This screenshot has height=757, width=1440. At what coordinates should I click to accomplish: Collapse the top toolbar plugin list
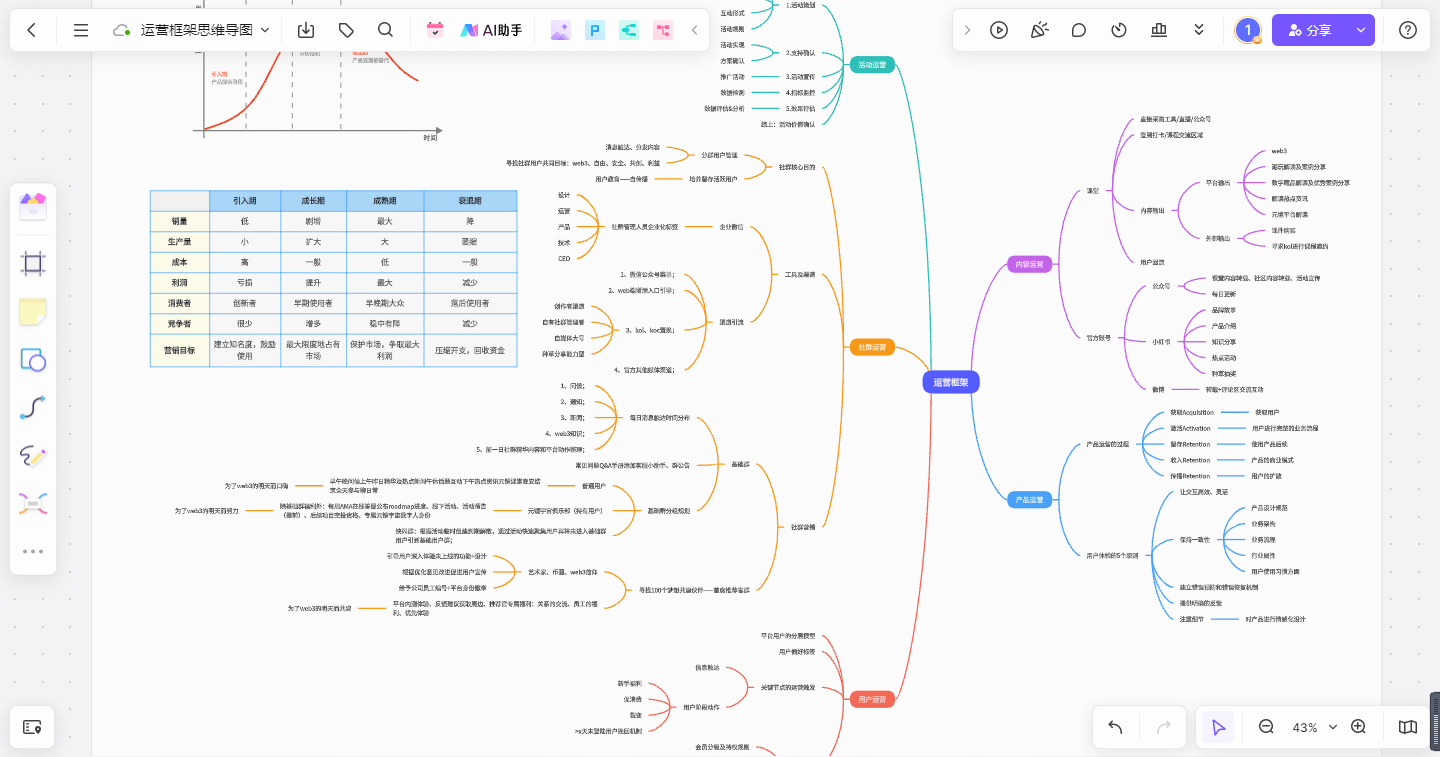point(695,30)
